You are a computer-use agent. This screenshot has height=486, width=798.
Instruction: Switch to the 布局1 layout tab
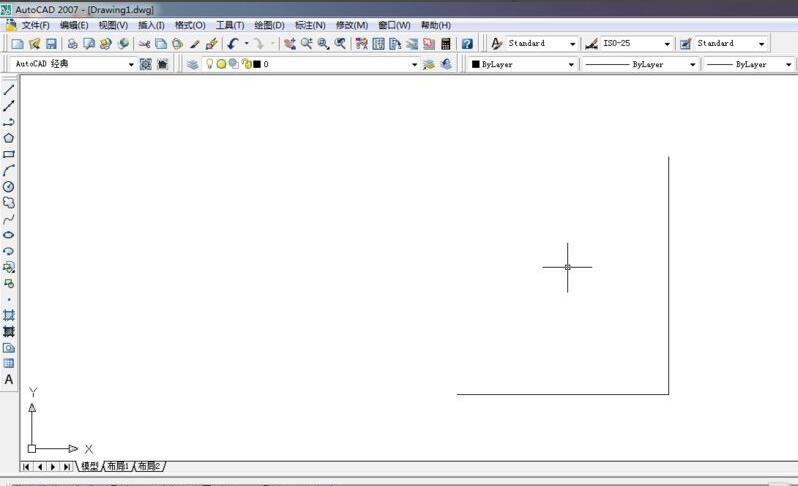tap(119, 466)
